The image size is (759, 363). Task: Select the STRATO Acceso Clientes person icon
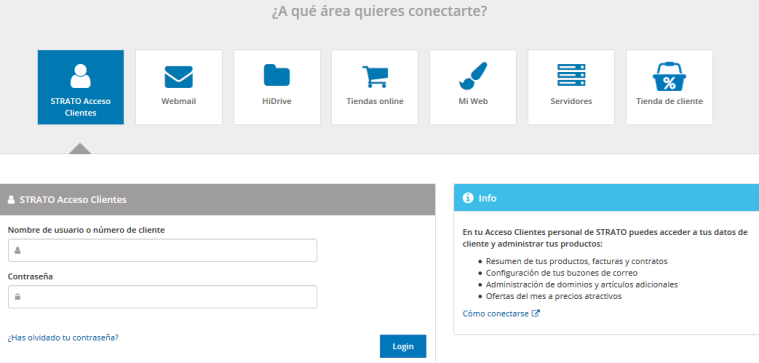80,76
